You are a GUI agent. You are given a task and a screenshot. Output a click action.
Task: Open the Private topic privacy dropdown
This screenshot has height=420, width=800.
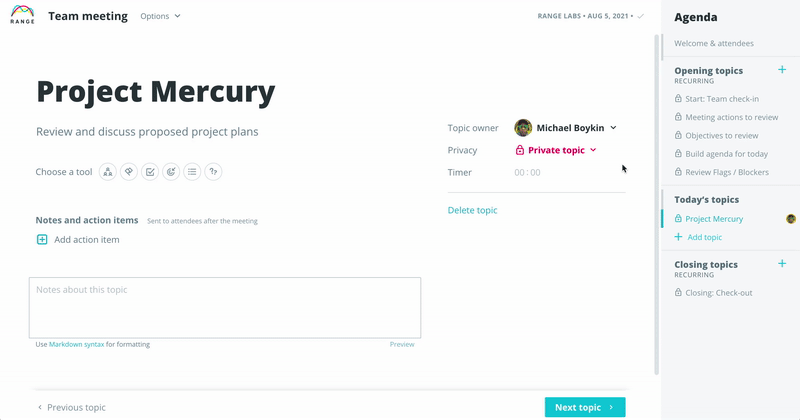[556, 150]
